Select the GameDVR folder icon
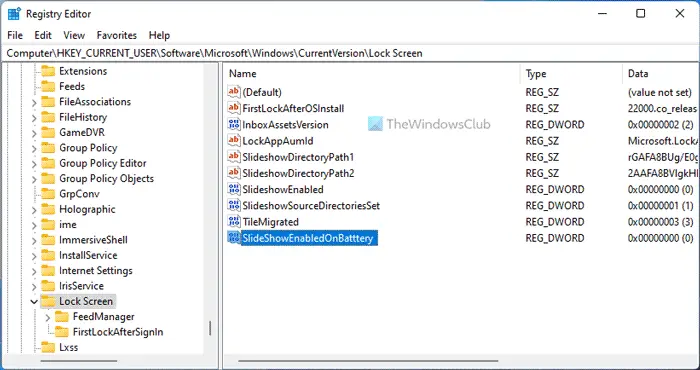The width and height of the screenshot is (700, 370). click(48, 133)
